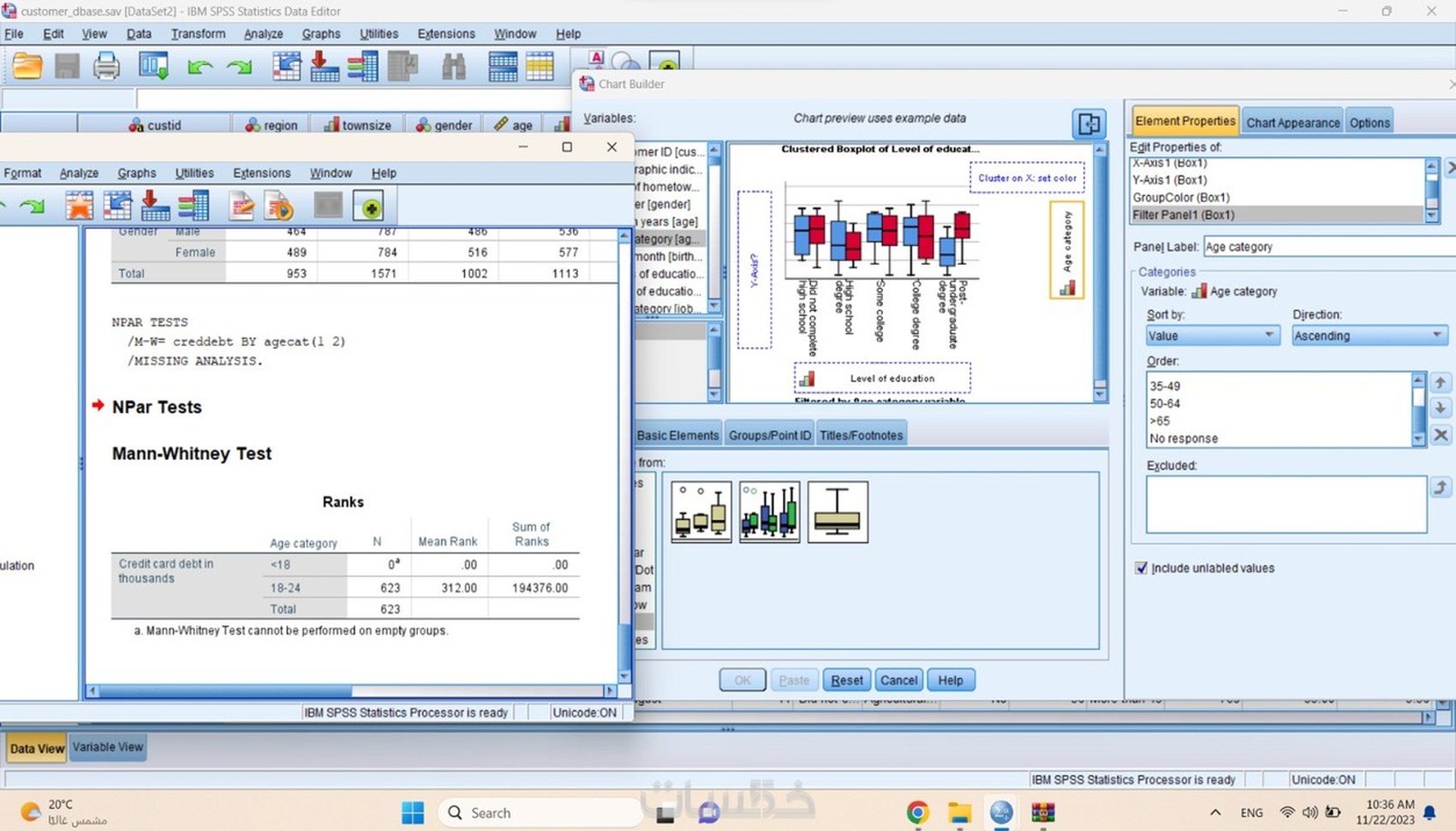Restore excluded category with the return arrow
This screenshot has height=831, width=1456.
coord(1441,487)
